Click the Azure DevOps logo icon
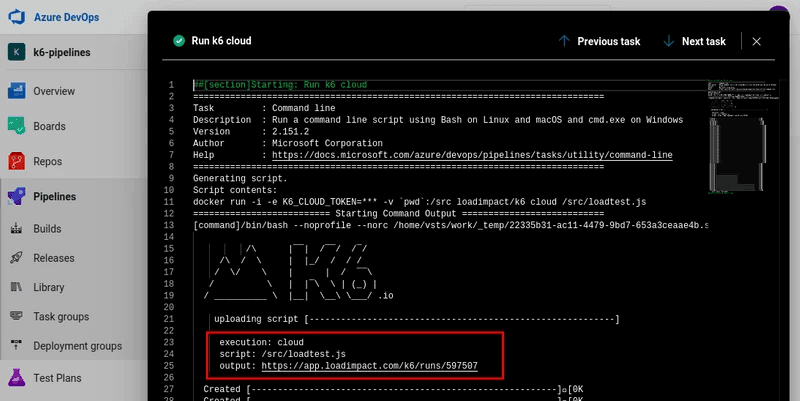800x401 pixels. 17,17
